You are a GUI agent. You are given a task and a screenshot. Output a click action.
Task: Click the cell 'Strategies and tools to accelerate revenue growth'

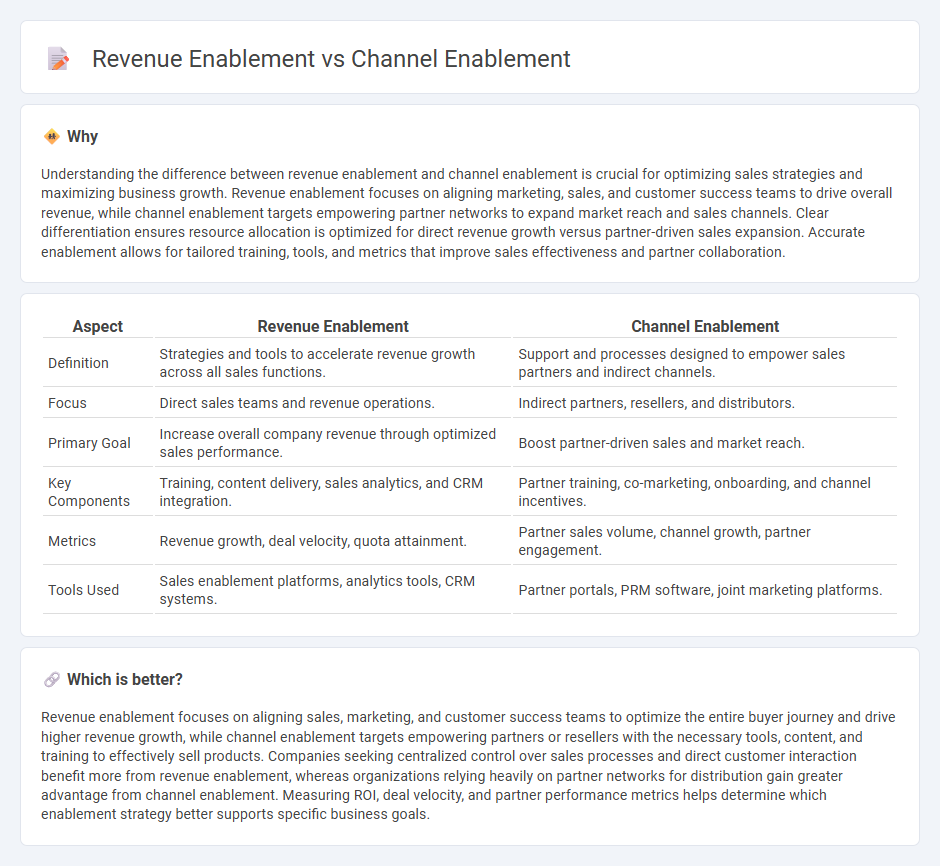pos(333,363)
